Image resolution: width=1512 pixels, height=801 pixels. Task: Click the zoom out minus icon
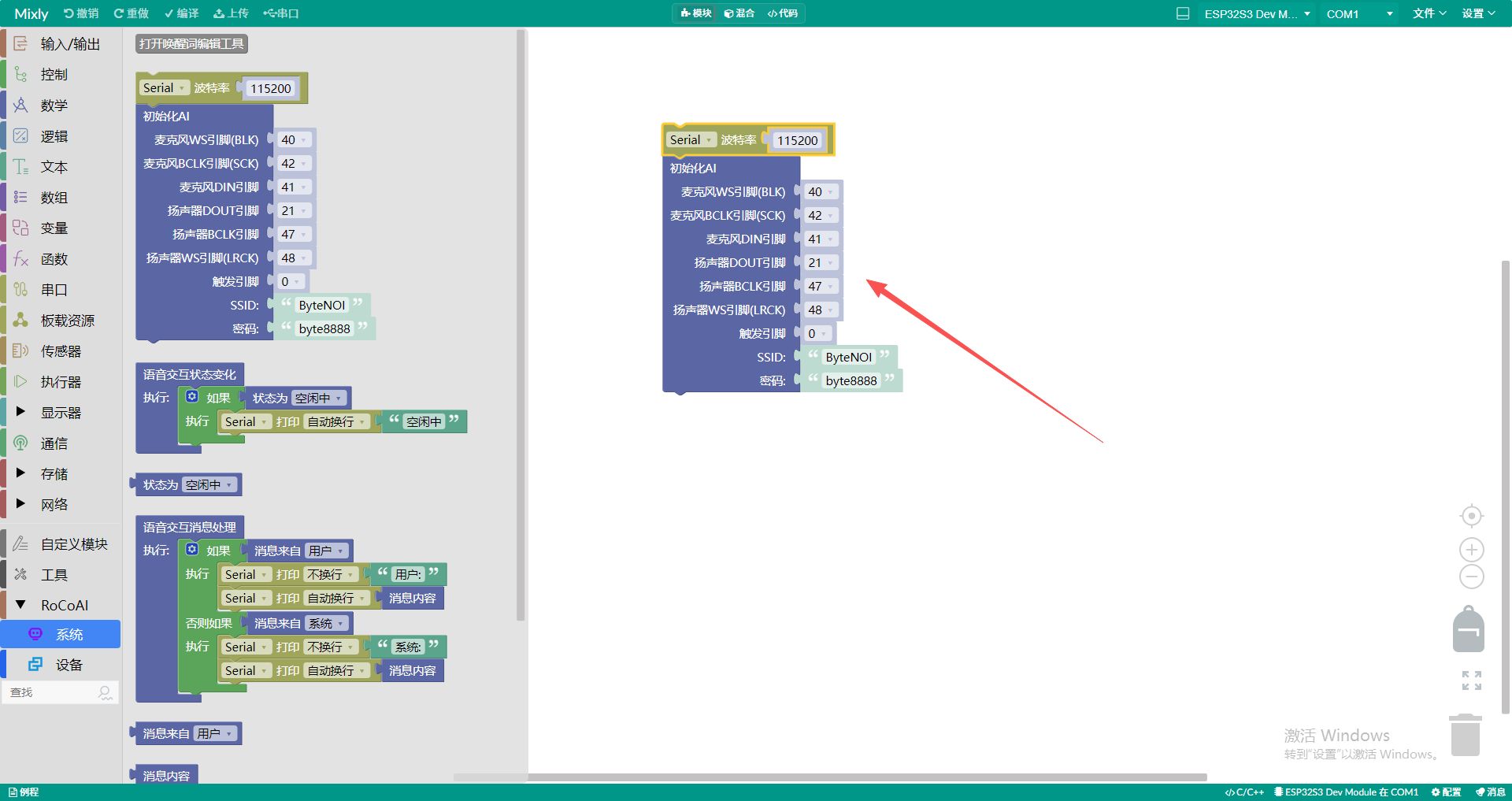tap(1471, 577)
